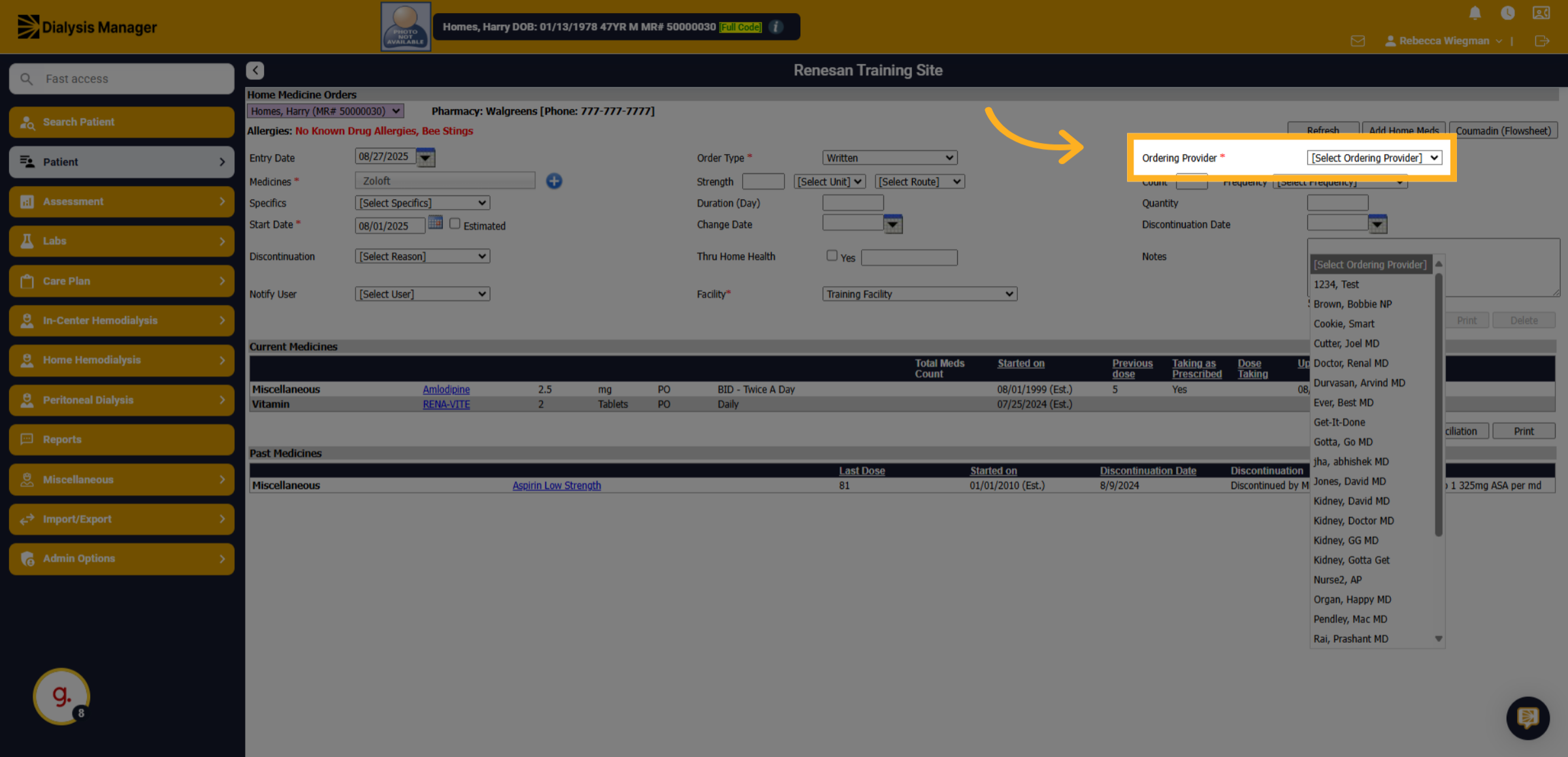Expand the Labs sidebar menu

click(122, 241)
